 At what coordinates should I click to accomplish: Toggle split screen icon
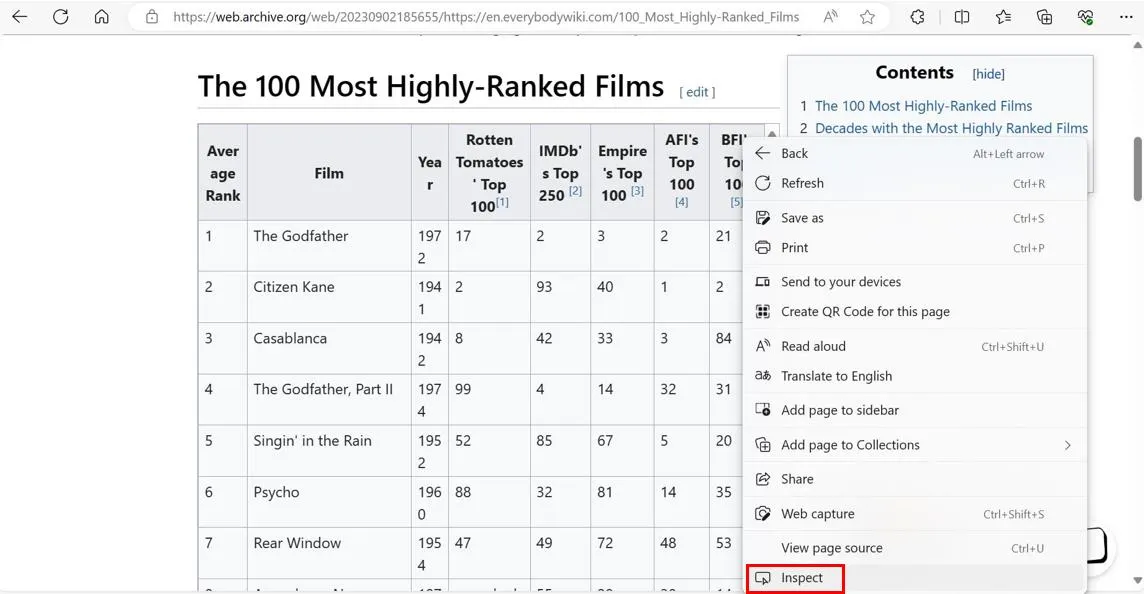[x=962, y=17]
